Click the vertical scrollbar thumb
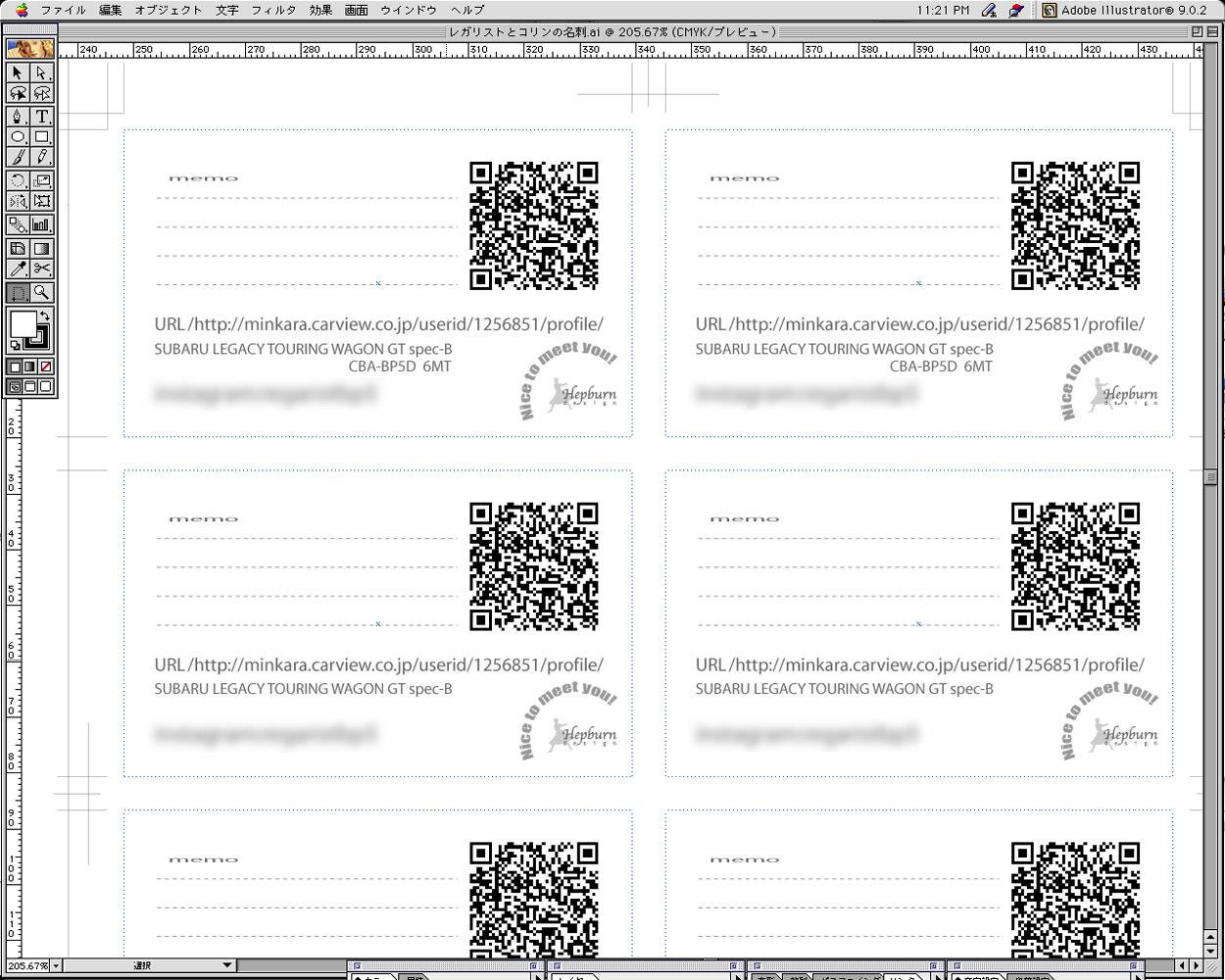1225x980 pixels. (1212, 477)
